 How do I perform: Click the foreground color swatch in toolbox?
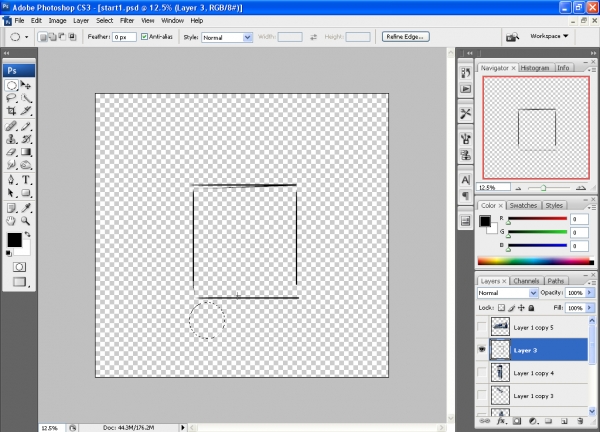point(14,240)
